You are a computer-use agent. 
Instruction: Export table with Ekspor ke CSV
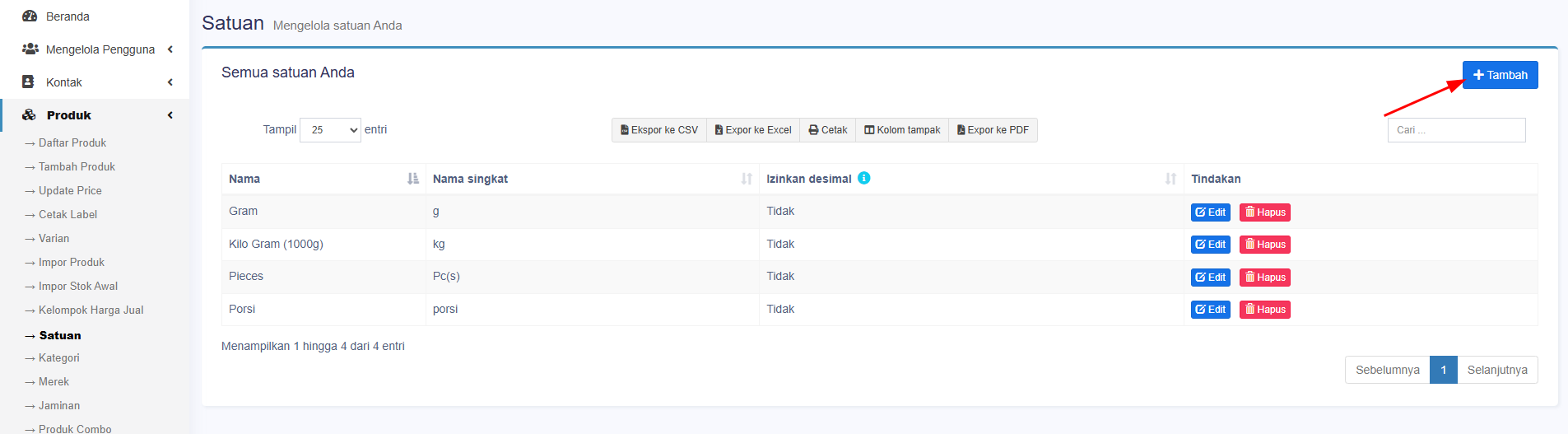(x=659, y=130)
